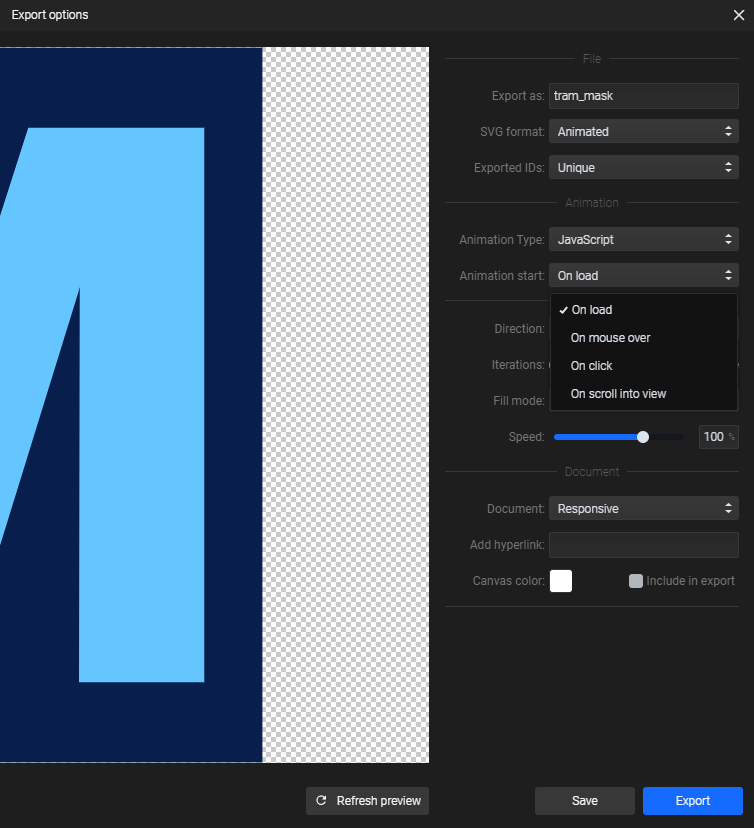Enable Include in export checkbox

point(636,581)
